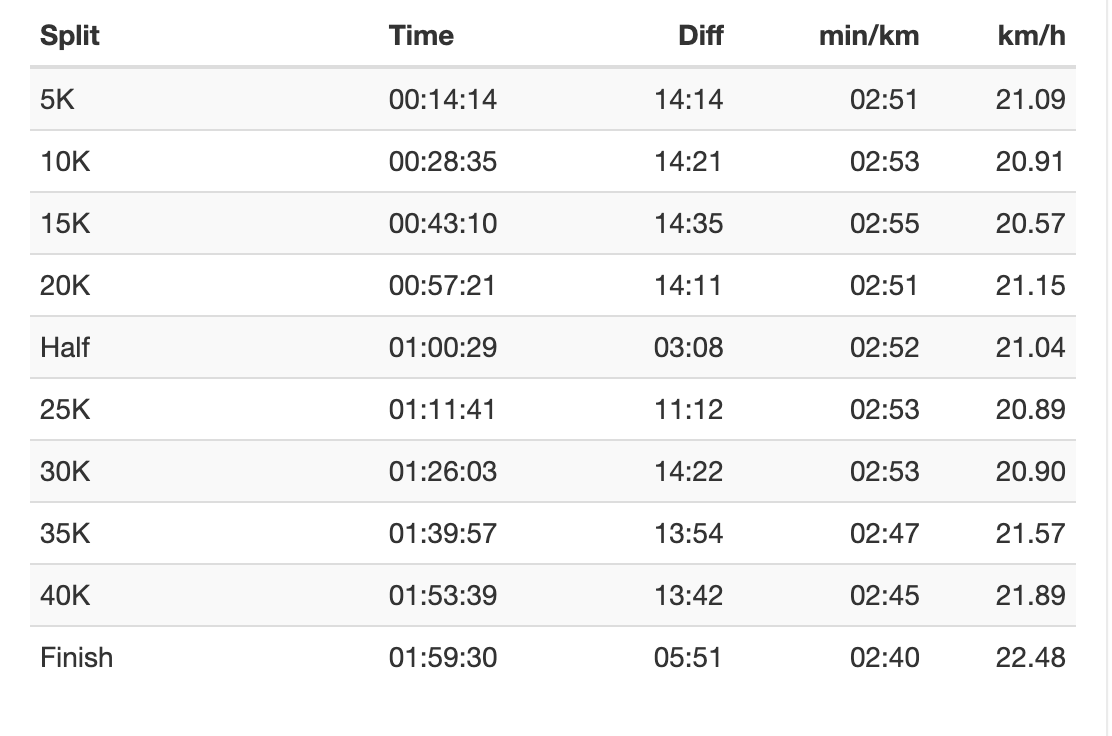Select the 10K time 00:28:35

[443, 161]
